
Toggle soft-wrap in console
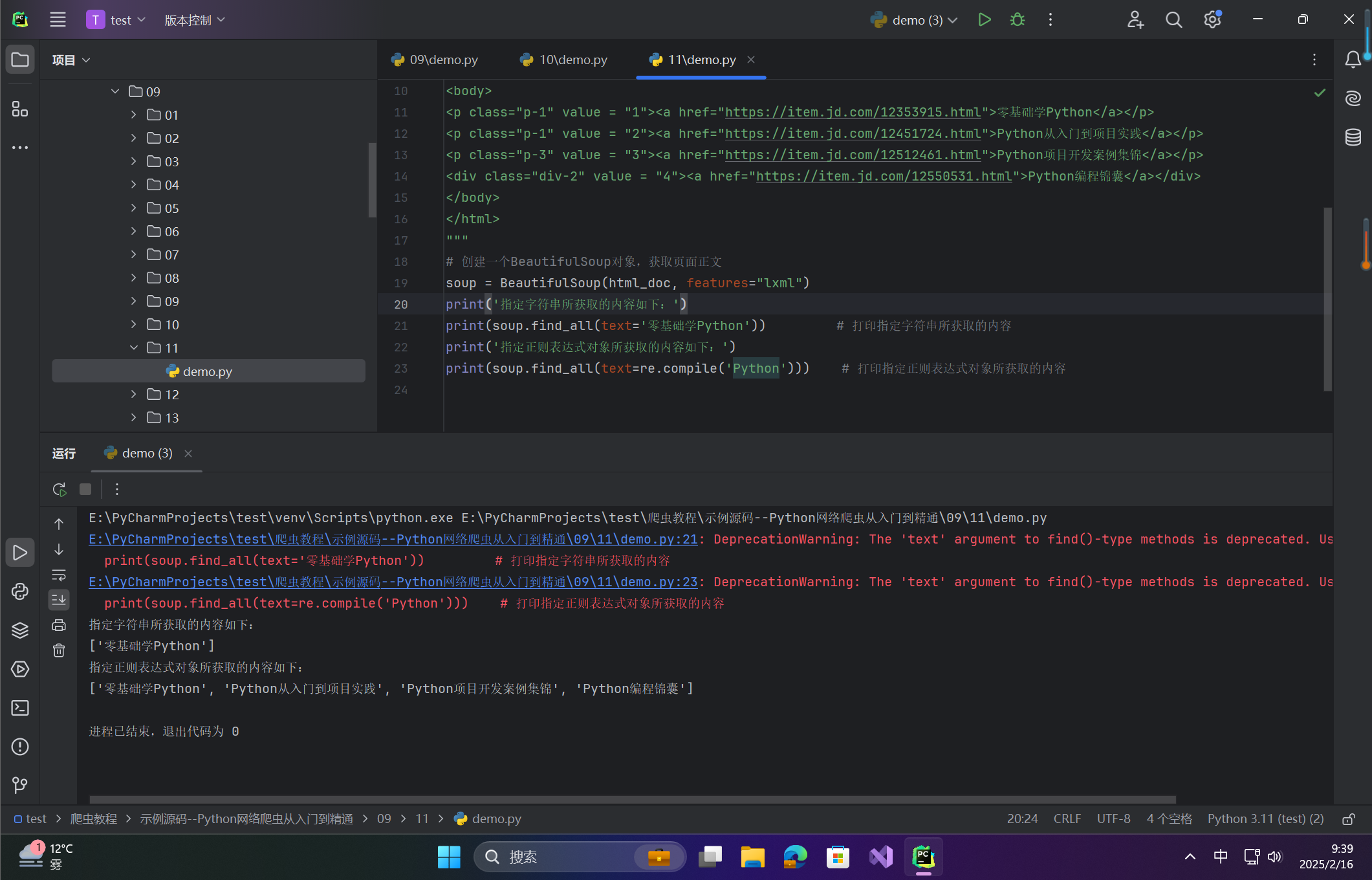click(59, 575)
